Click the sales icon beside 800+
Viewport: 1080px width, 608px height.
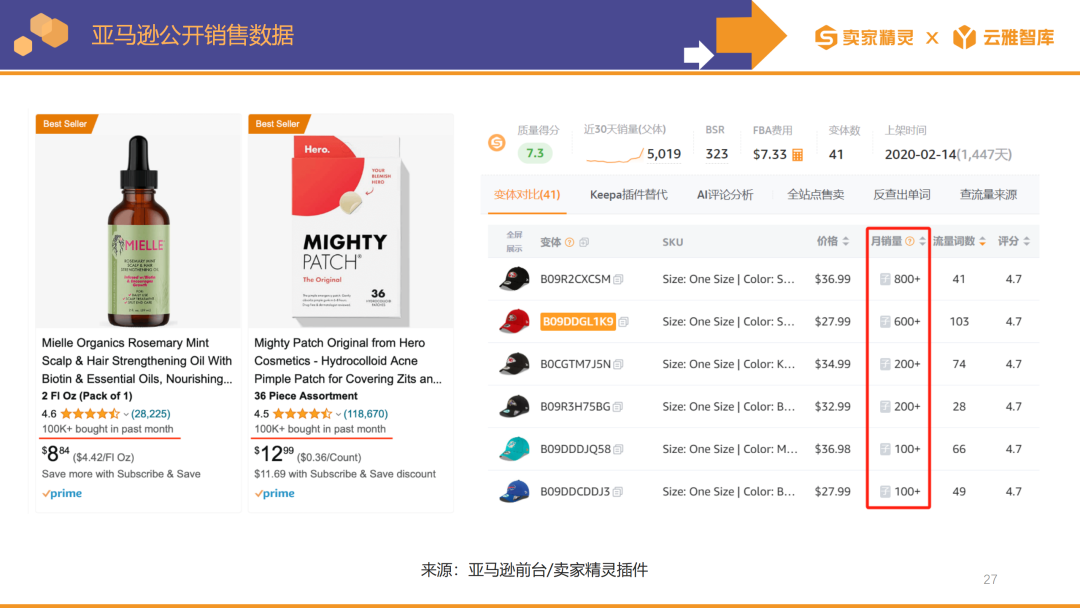point(885,279)
